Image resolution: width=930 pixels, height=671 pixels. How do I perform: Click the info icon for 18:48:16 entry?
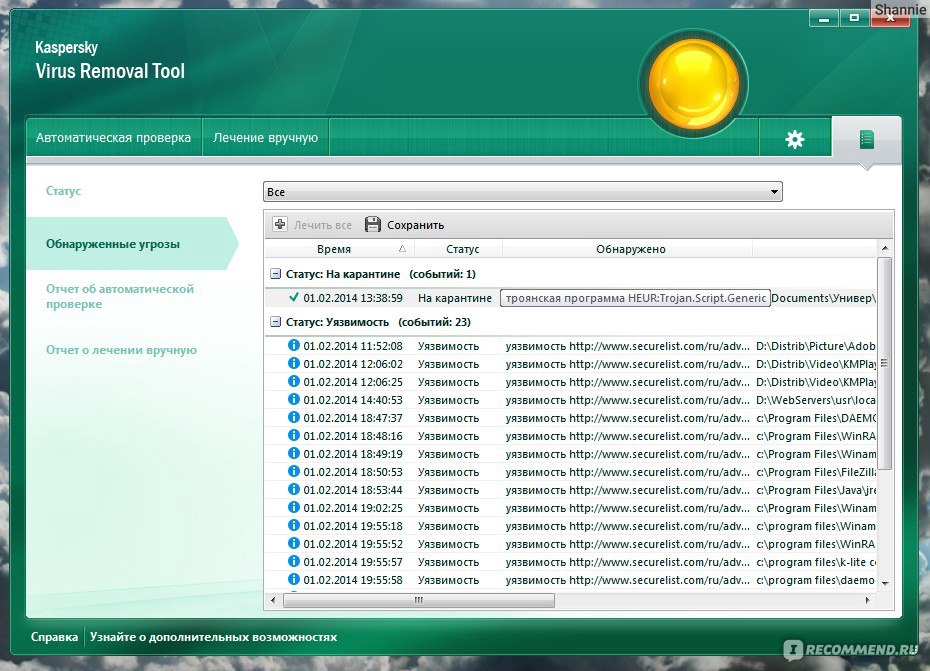[x=294, y=435]
